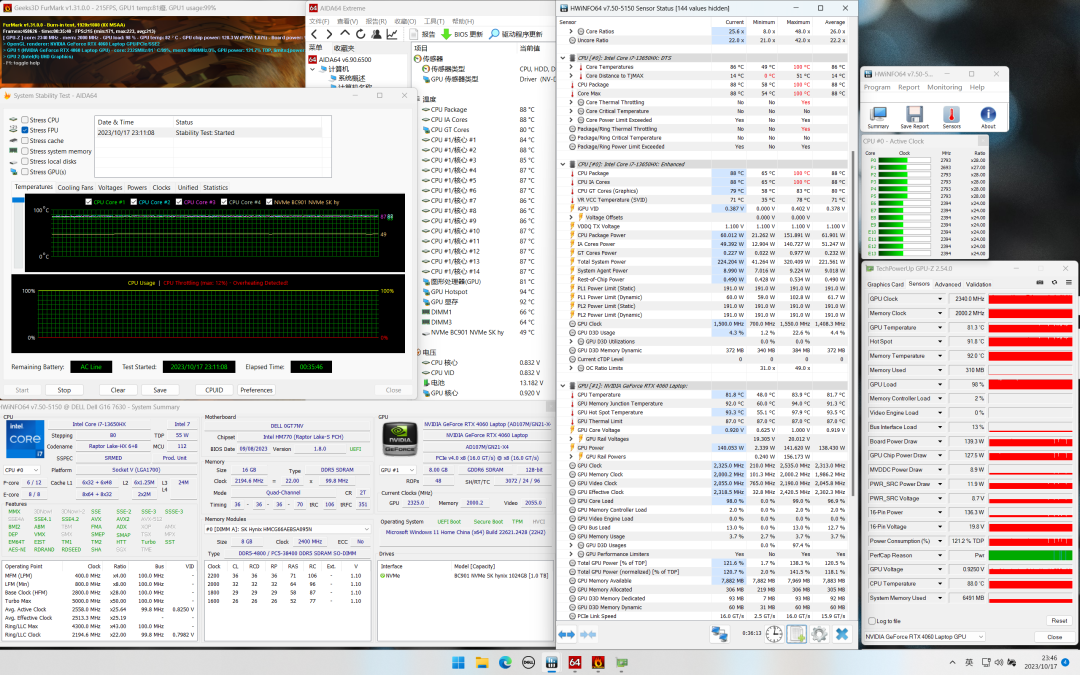Click the About info icon in HWiNFO64

click(988, 113)
